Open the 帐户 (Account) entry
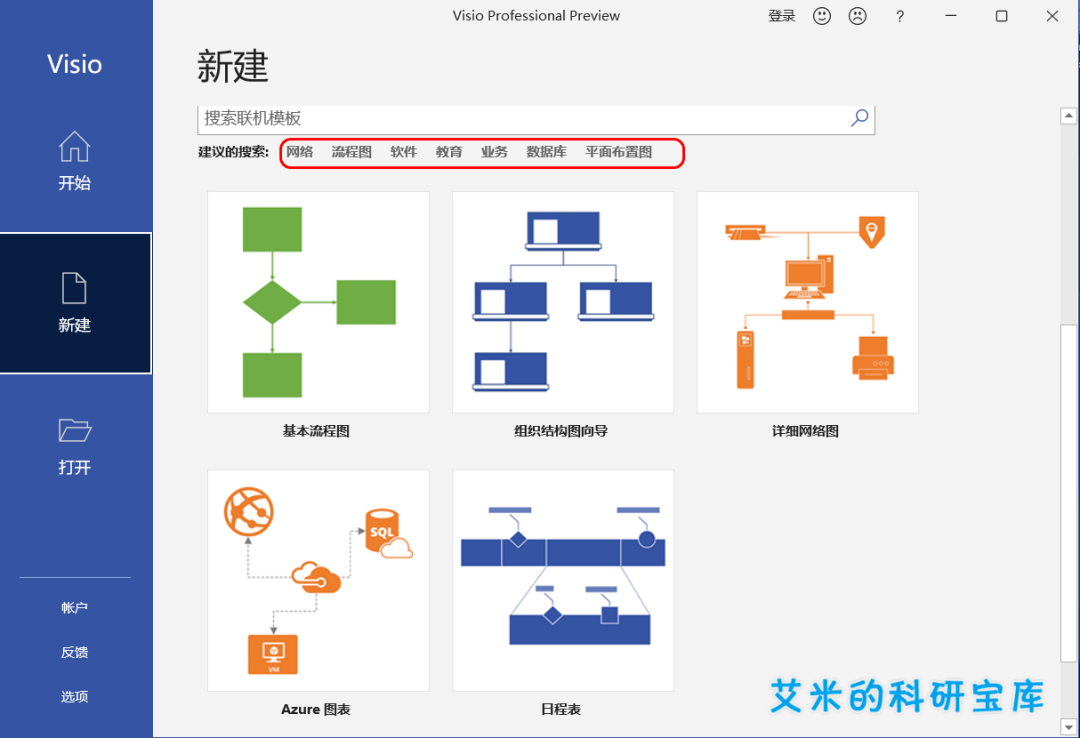 click(x=74, y=607)
